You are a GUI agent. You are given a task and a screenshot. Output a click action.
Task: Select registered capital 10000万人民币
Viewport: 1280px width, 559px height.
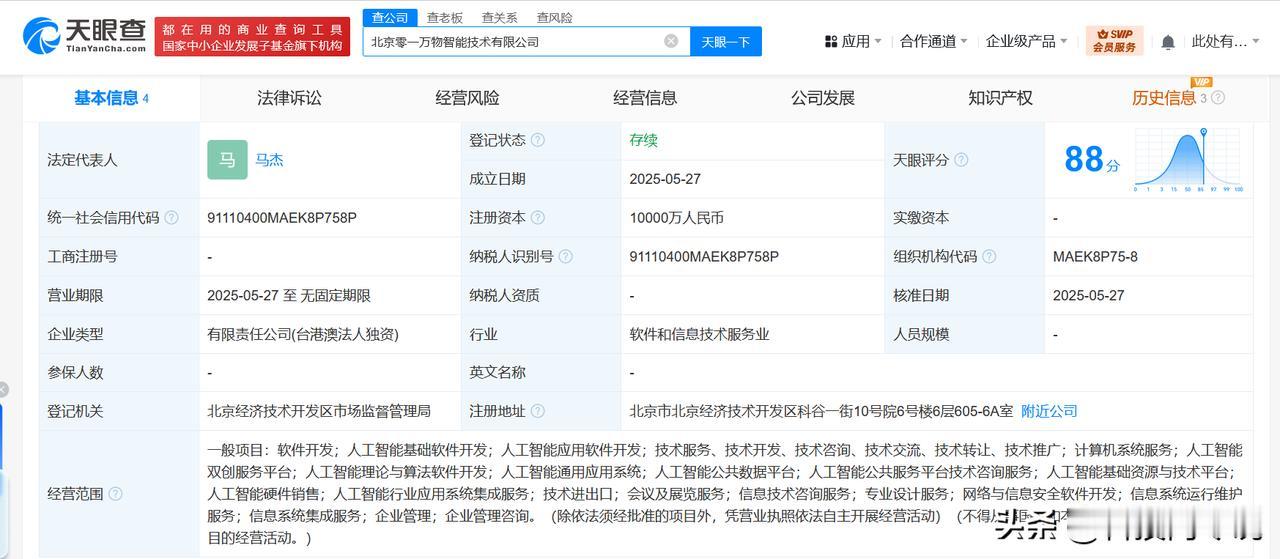tap(676, 218)
